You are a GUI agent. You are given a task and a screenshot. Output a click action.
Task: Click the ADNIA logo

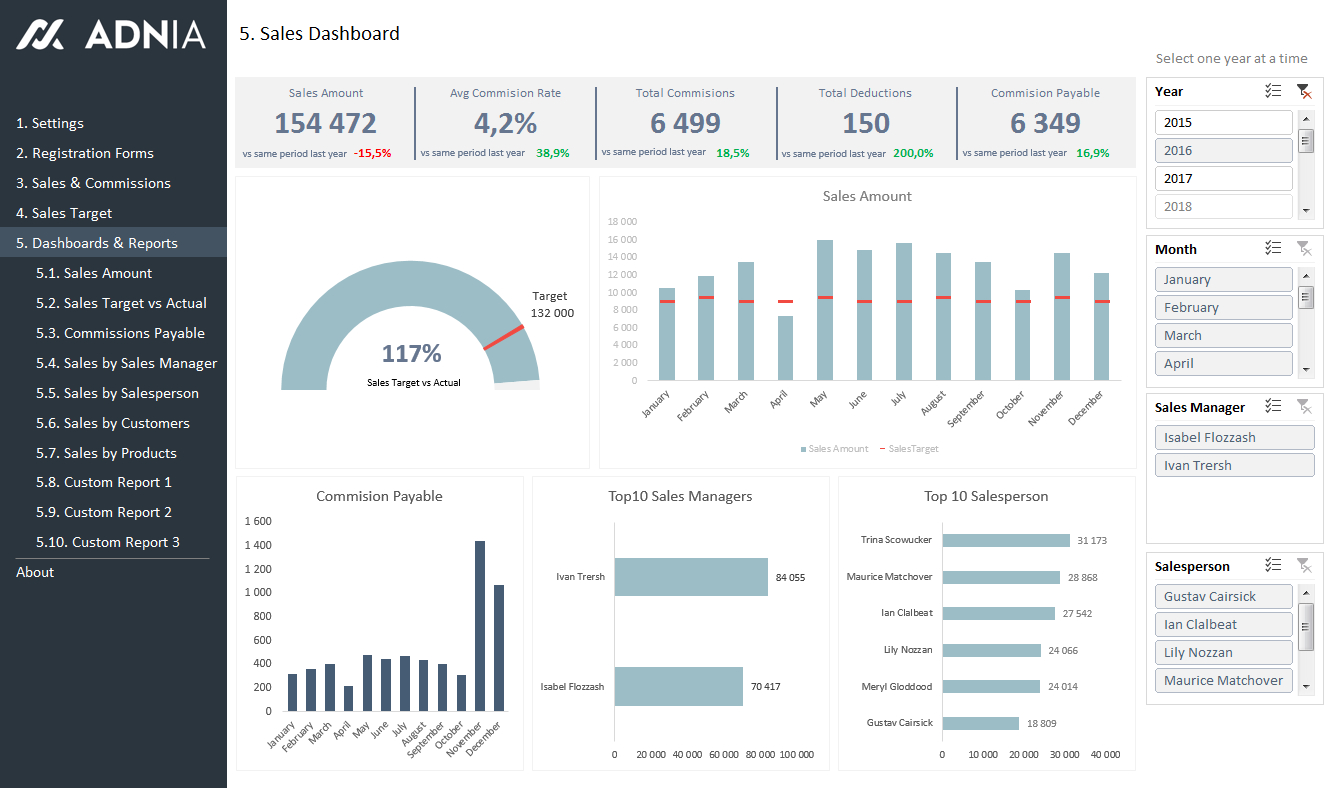coord(110,35)
